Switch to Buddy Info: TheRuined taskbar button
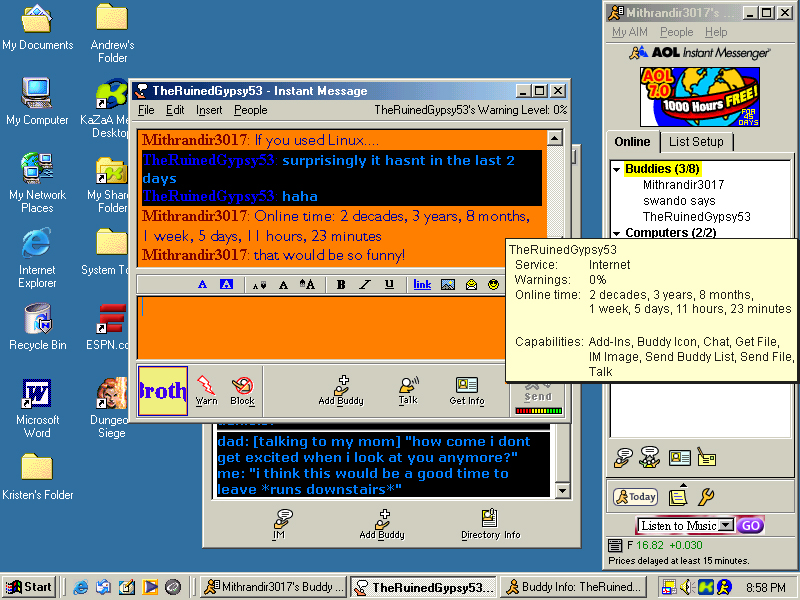 [x=573, y=587]
